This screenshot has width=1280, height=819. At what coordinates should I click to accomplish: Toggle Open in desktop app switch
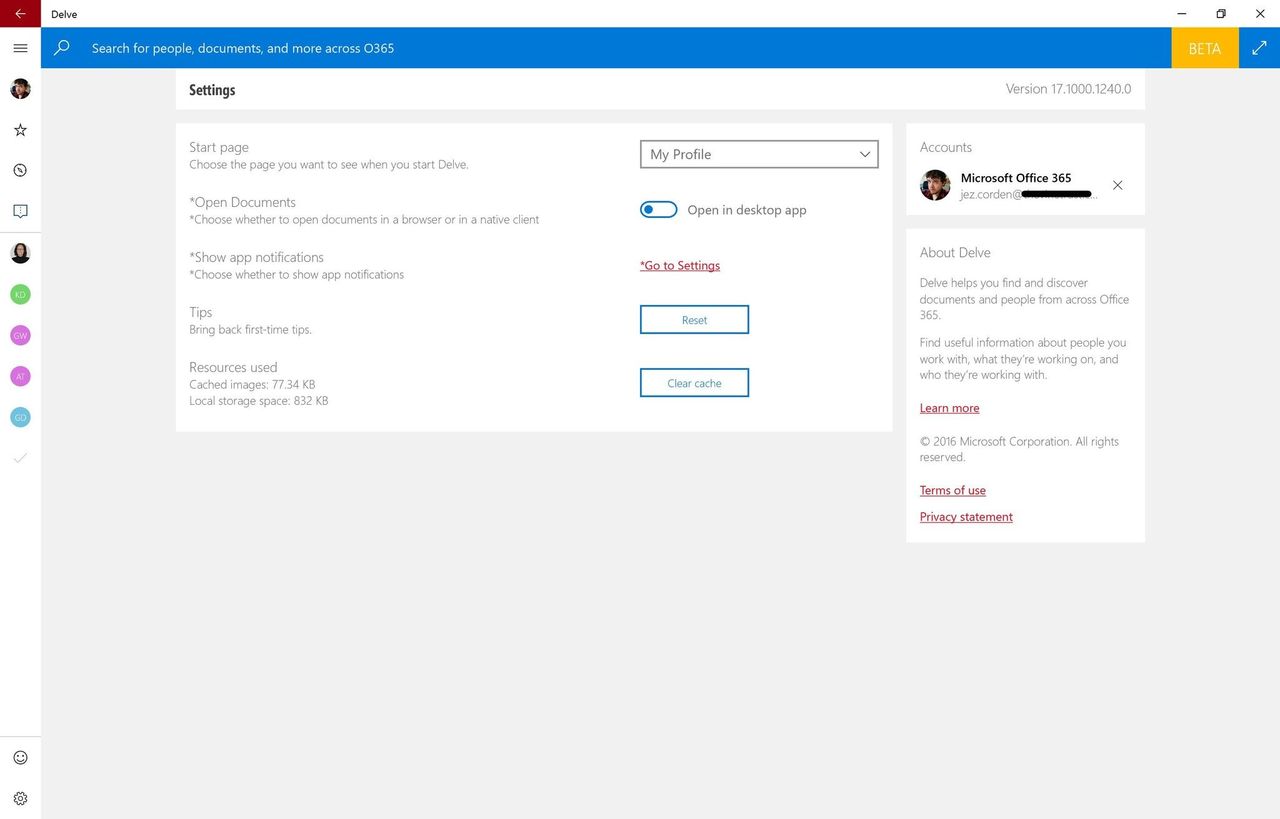[659, 210]
